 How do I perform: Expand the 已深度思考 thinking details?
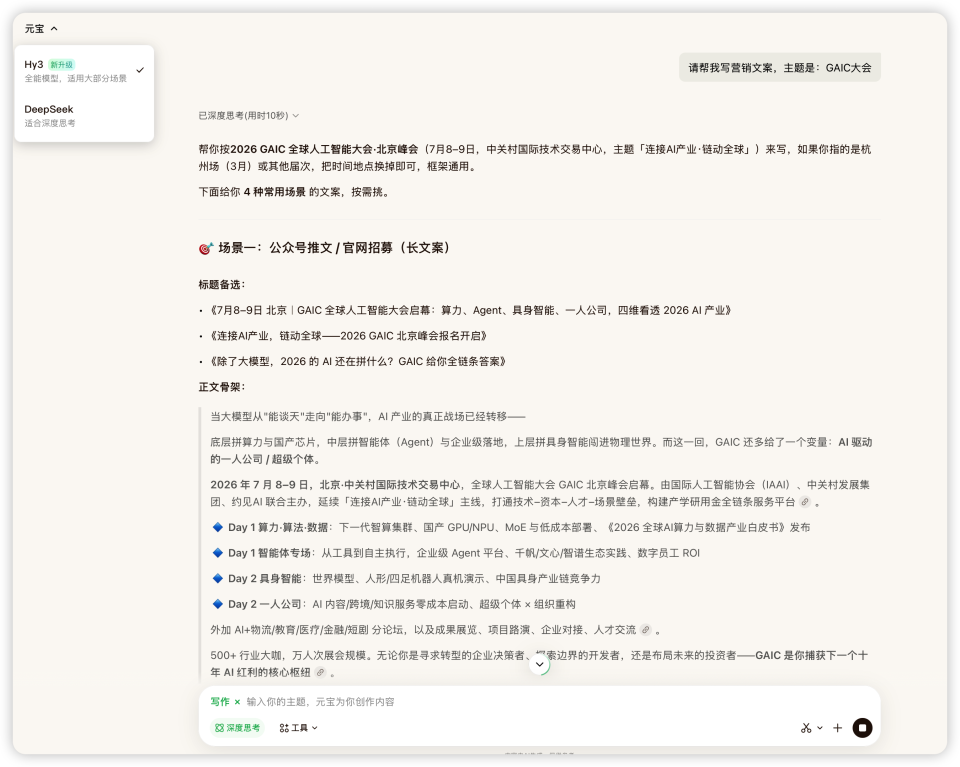pyautogui.click(x=249, y=115)
